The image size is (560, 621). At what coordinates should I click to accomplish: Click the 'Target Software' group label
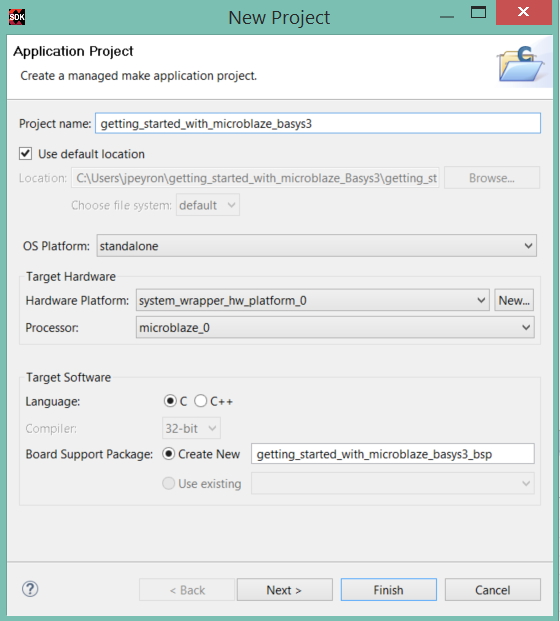click(x=69, y=377)
